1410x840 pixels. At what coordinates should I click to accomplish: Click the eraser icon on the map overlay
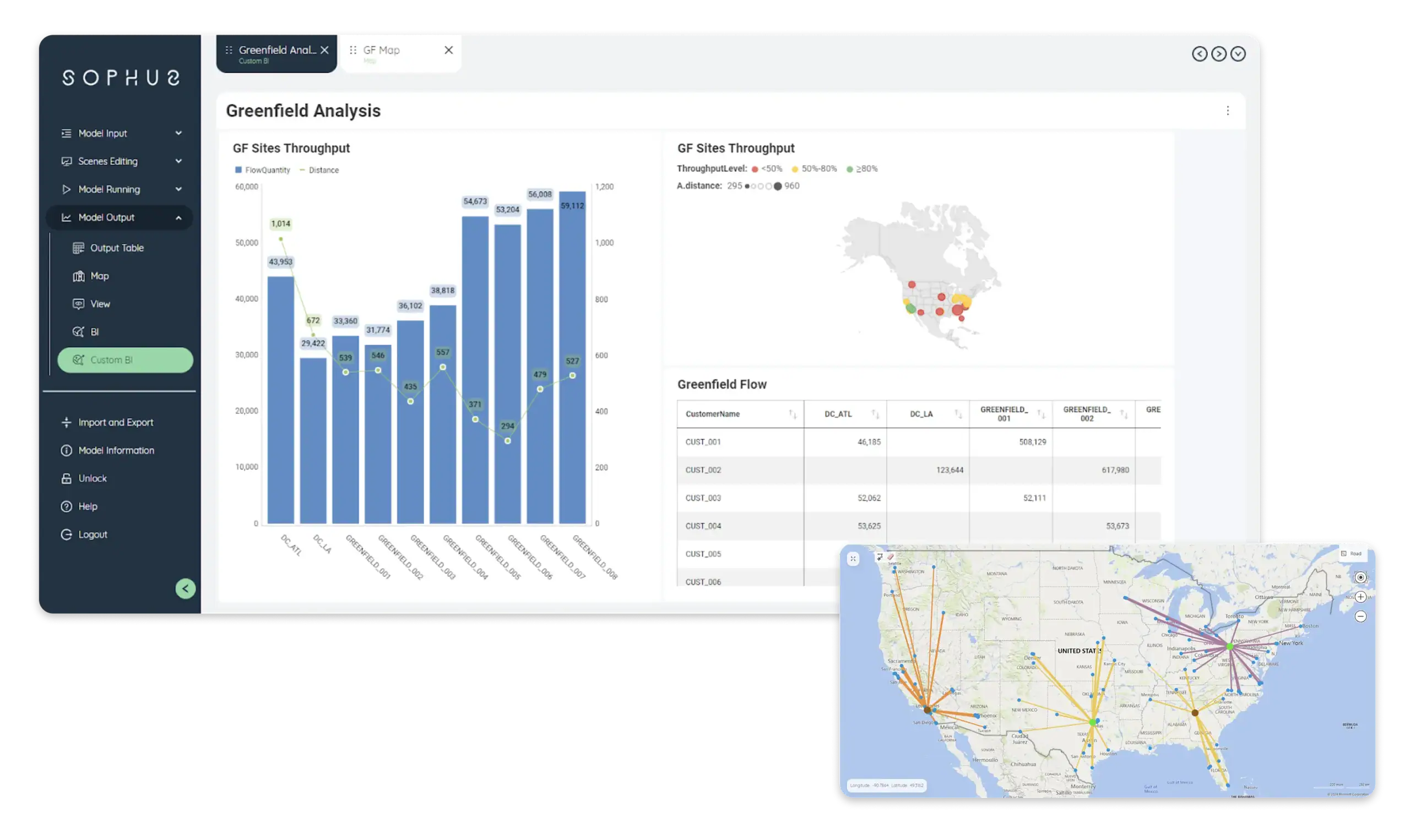[890, 557]
